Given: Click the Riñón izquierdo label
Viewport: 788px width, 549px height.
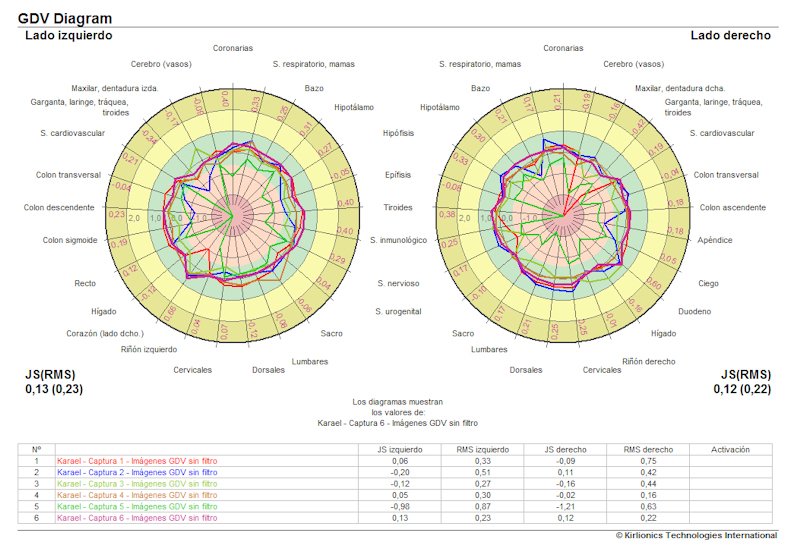Looking at the screenshot, I should point(148,349).
